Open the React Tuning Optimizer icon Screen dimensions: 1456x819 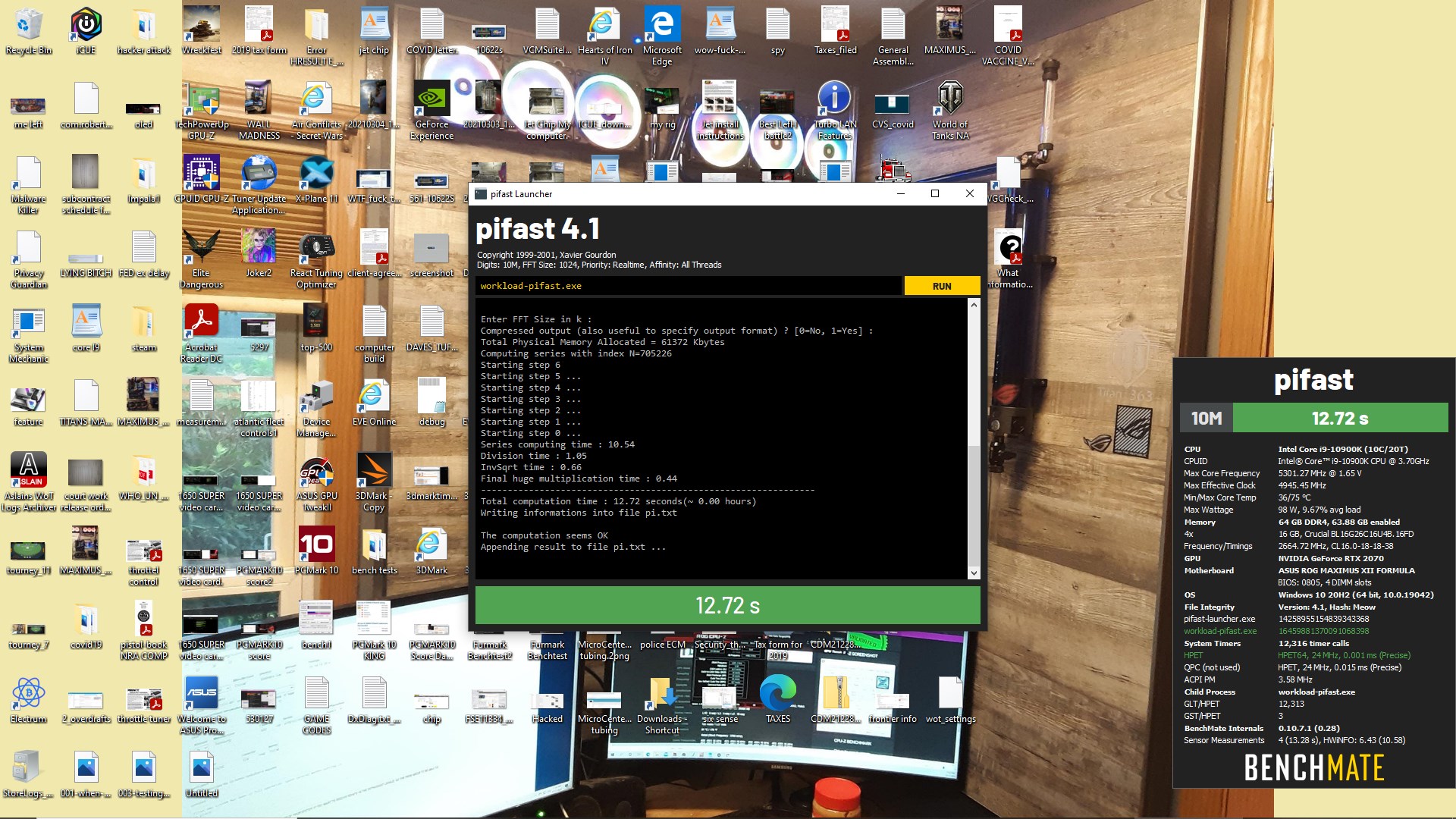coord(316,259)
